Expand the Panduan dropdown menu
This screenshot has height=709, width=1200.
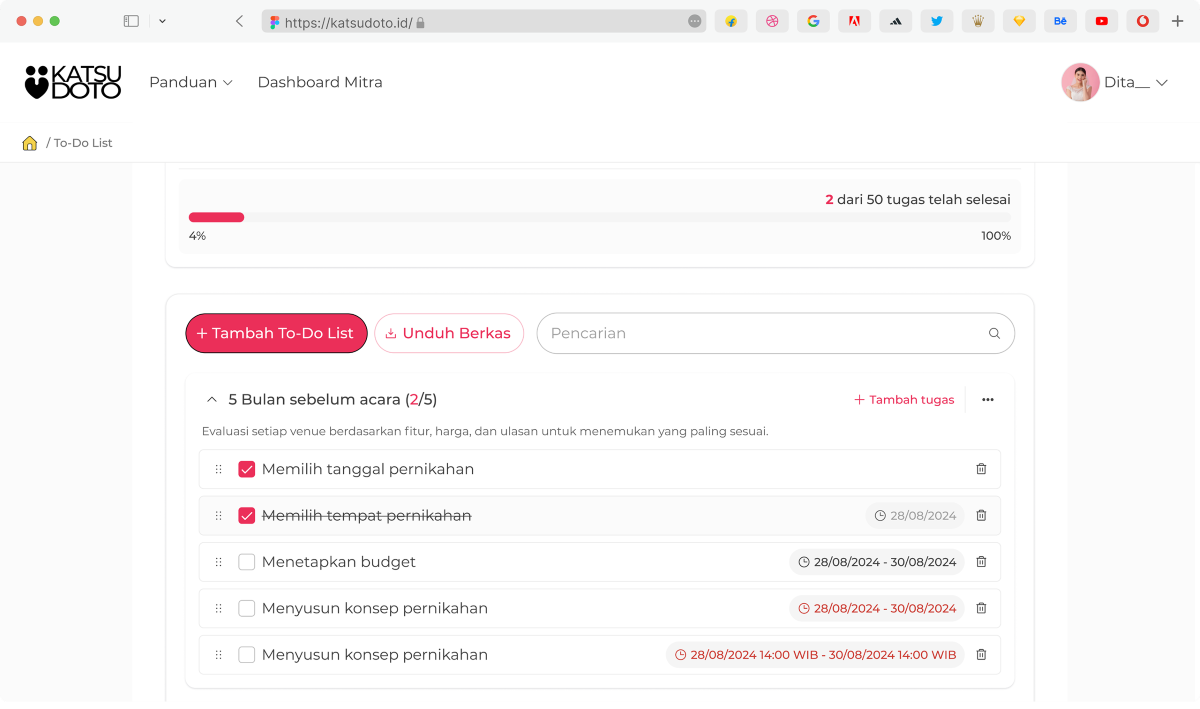pyautogui.click(x=190, y=82)
